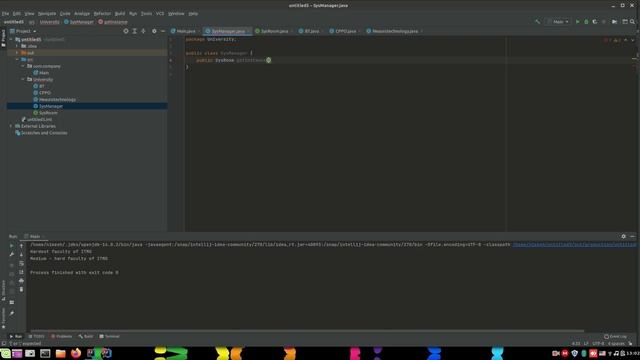Open the File menu
The width and height of the screenshot is (640, 360).
click(5, 13)
